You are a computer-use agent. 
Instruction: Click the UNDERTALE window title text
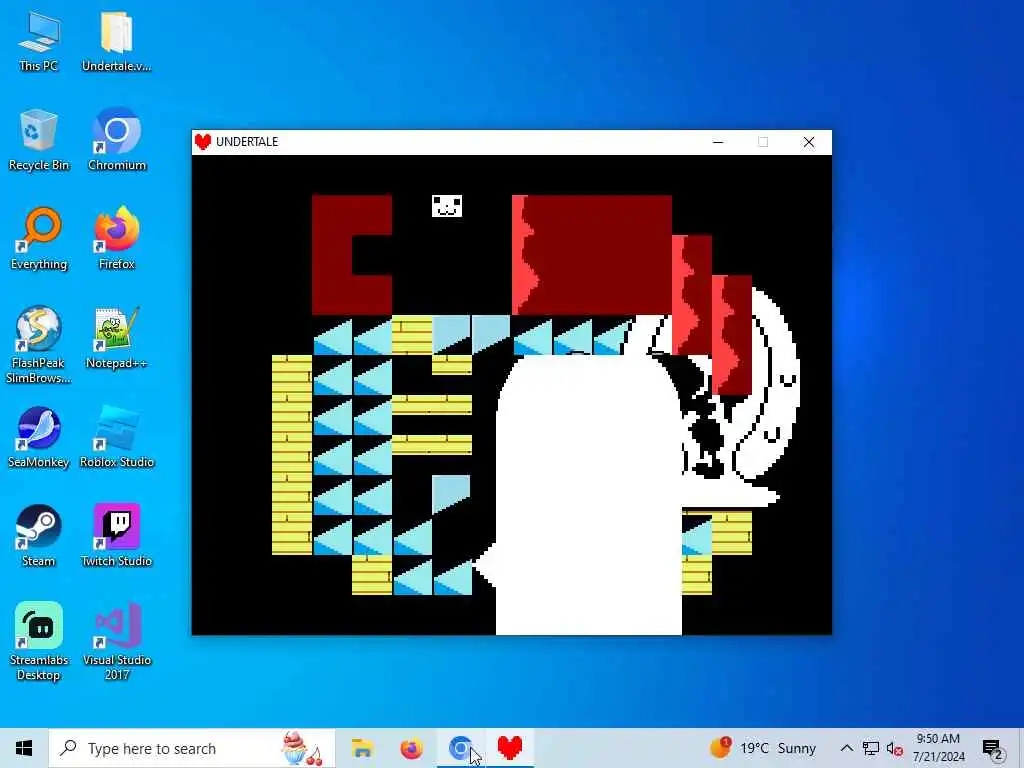click(x=247, y=142)
